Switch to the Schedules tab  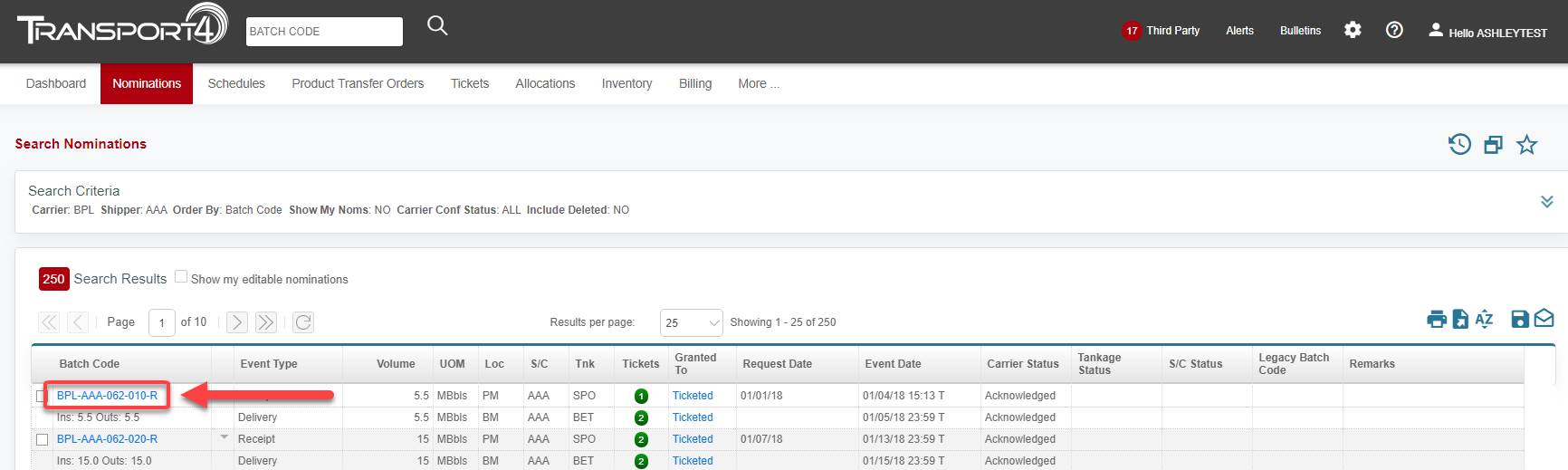pos(236,83)
